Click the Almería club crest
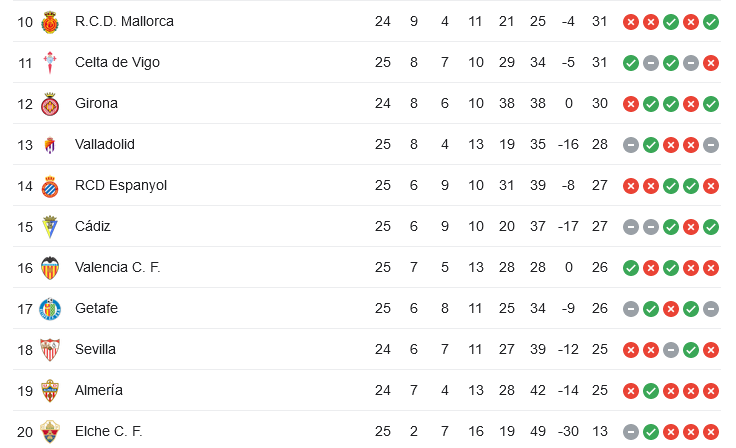 tap(50, 391)
